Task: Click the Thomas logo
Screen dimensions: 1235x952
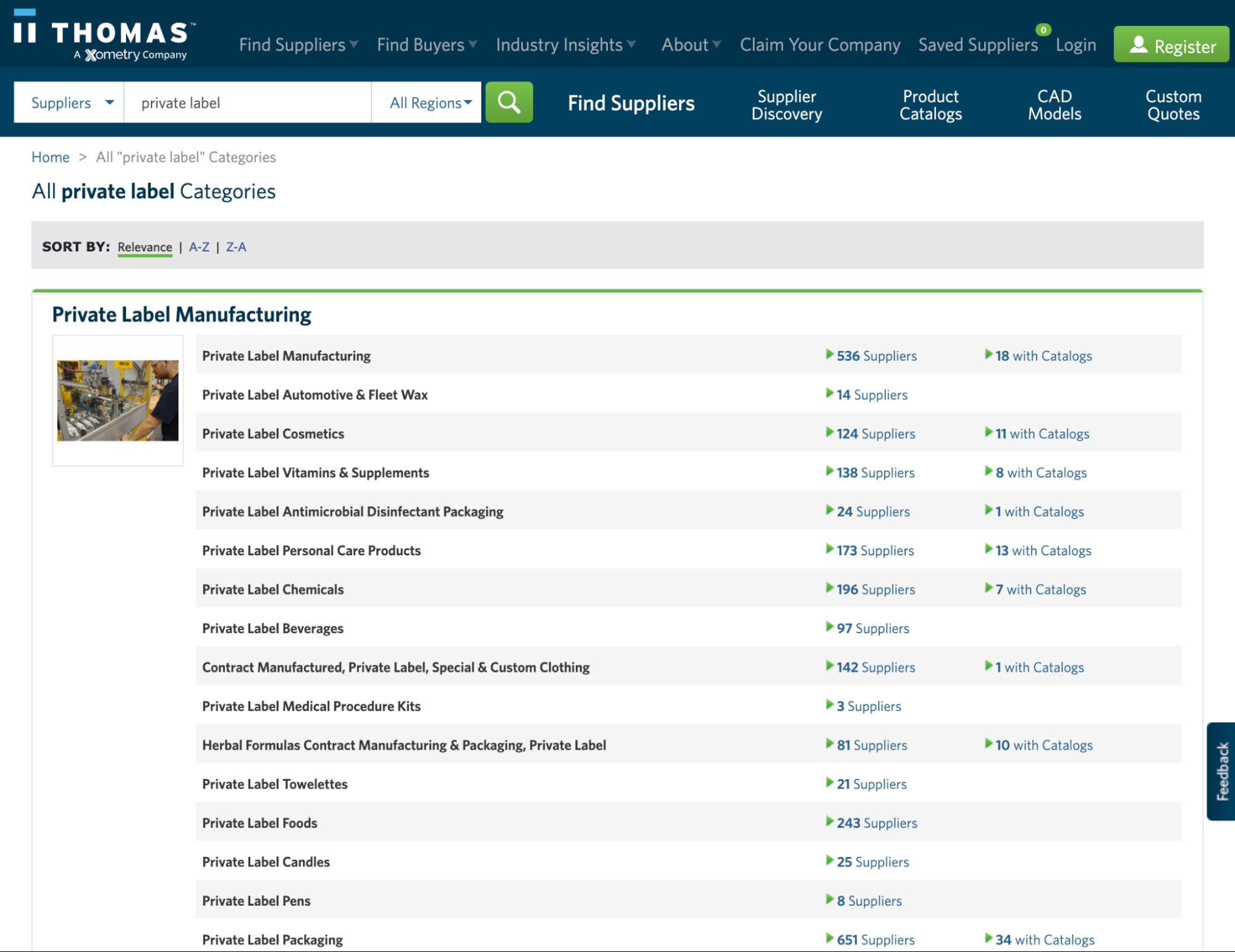Action: [104, 36]
